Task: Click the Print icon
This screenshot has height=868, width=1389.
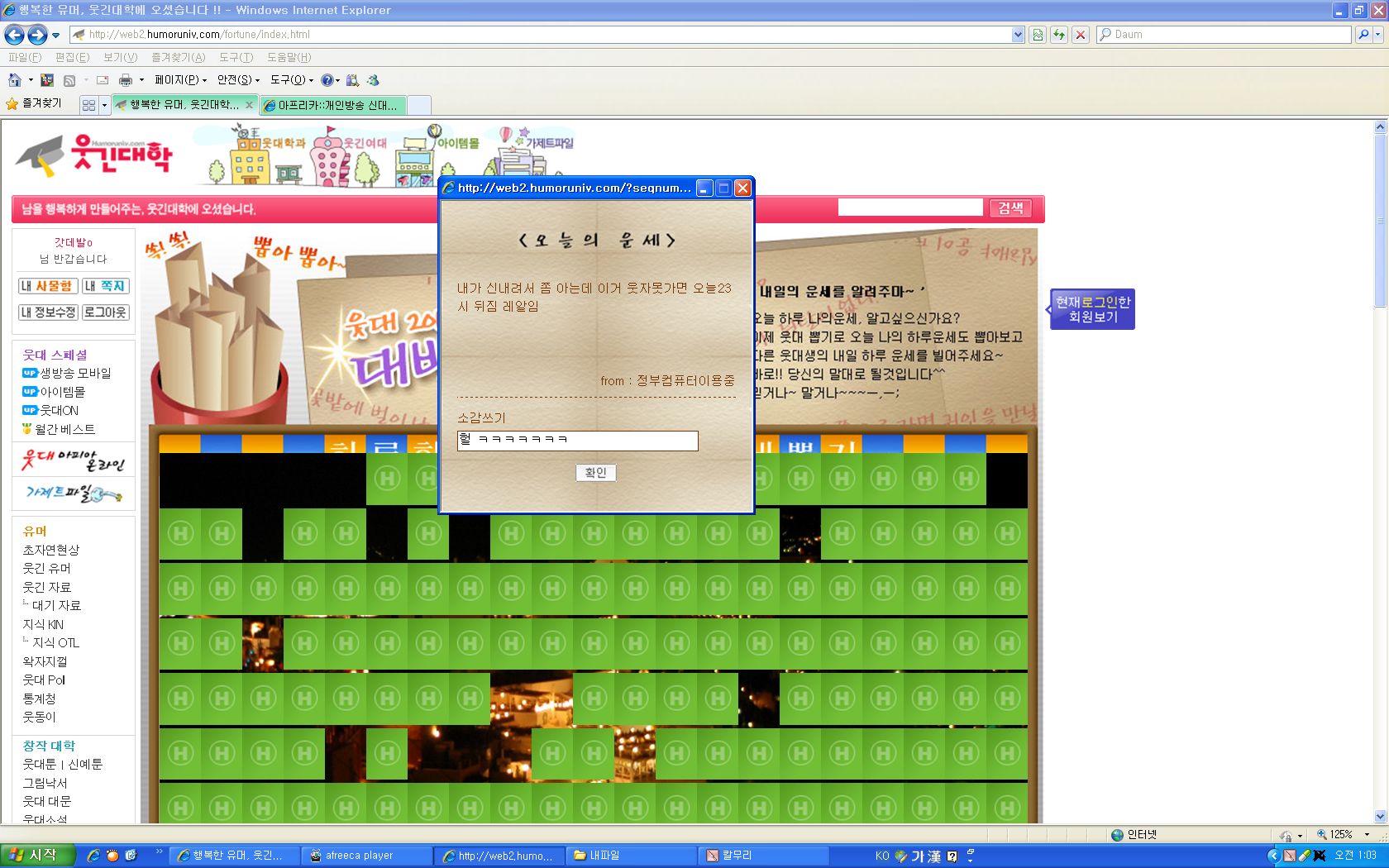Action: (126, 80)
